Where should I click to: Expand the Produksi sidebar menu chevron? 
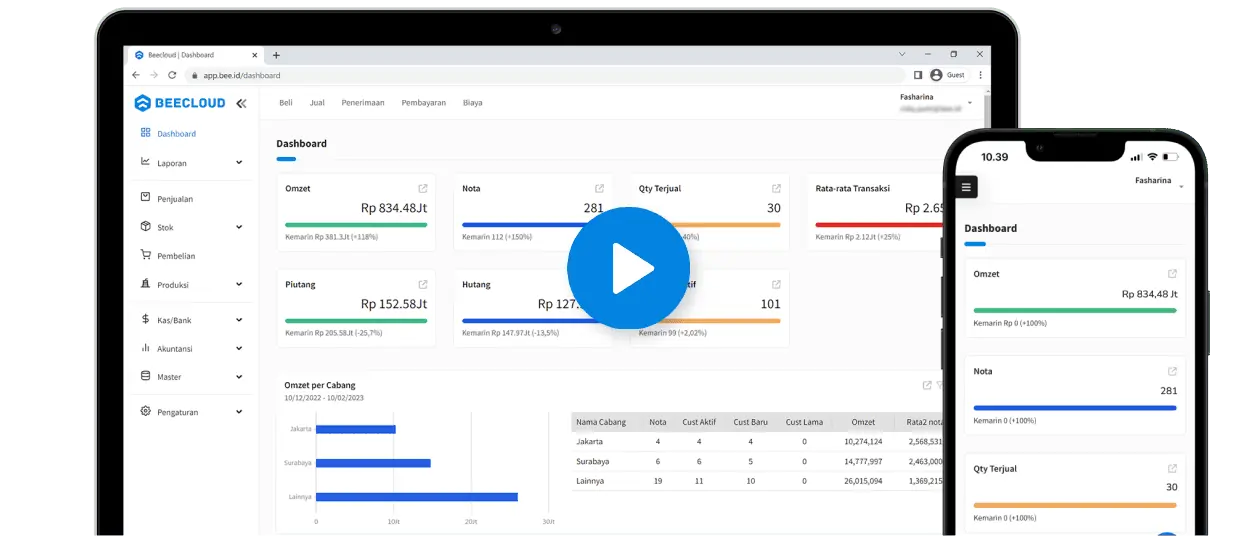click(239, 284)
